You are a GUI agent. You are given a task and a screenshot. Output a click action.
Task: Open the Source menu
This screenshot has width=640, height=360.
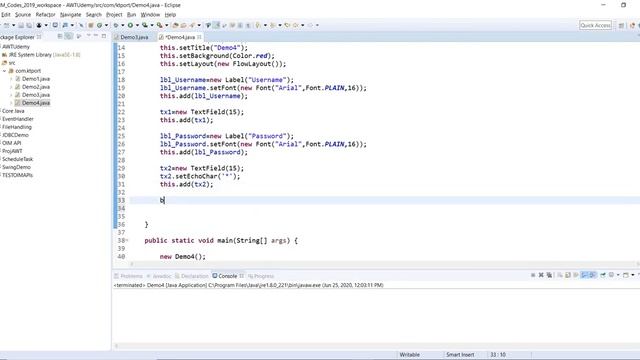(23, 14)
